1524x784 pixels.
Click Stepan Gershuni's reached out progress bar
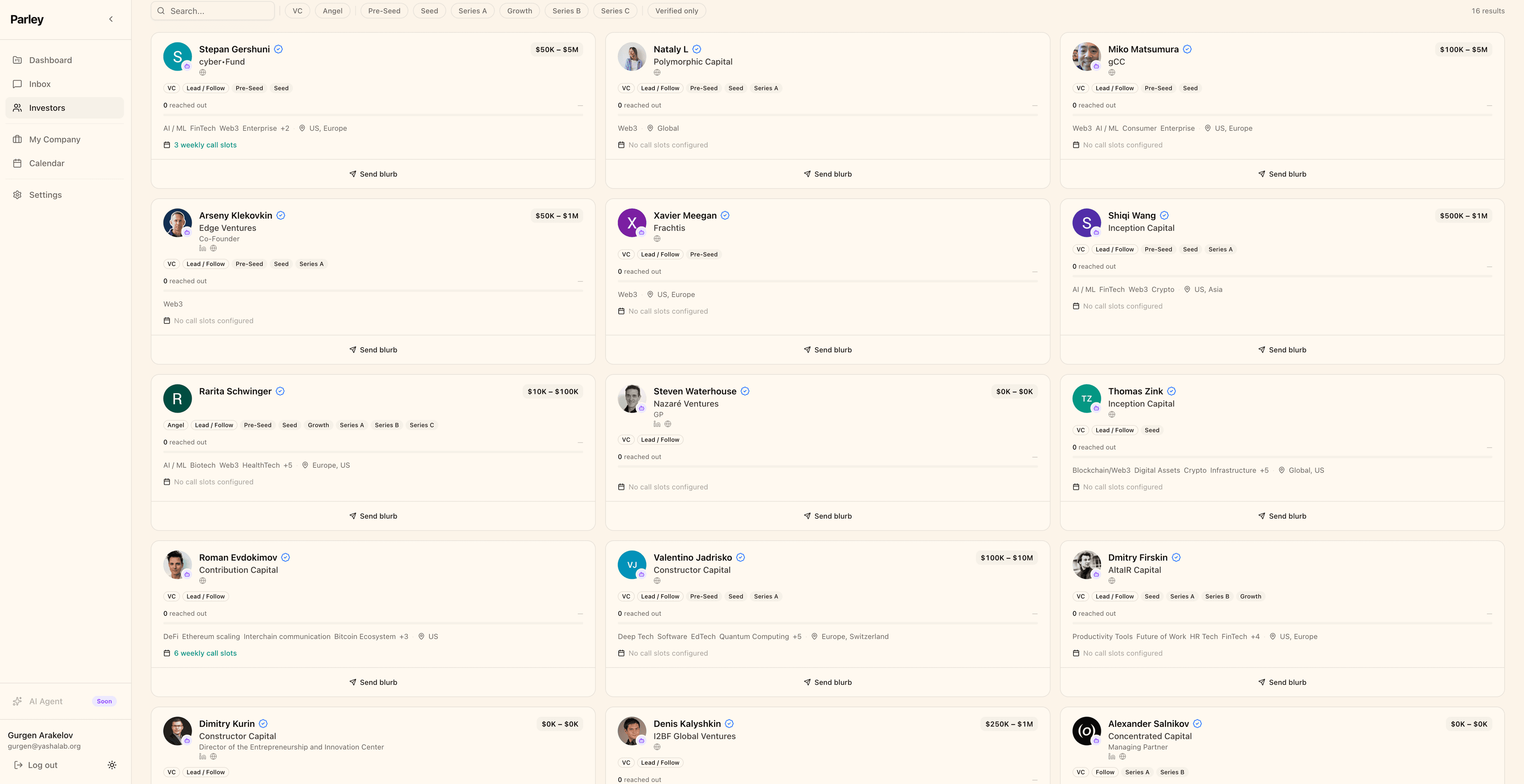pos(373,115)
